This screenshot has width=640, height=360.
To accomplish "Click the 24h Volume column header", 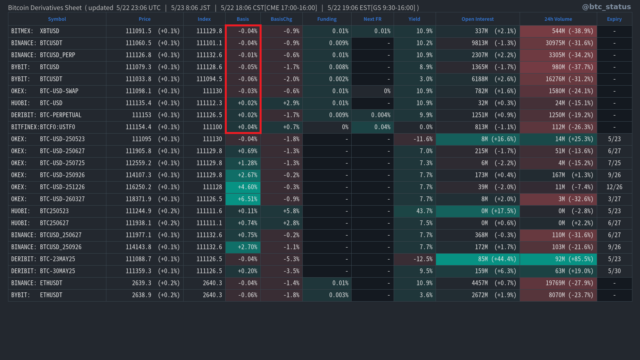I will [x=558, y=19].
